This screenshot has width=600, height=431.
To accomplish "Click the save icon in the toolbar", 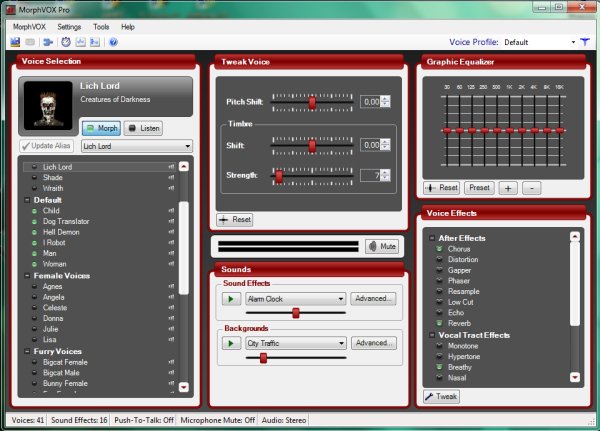I will (x=15, y=42).
